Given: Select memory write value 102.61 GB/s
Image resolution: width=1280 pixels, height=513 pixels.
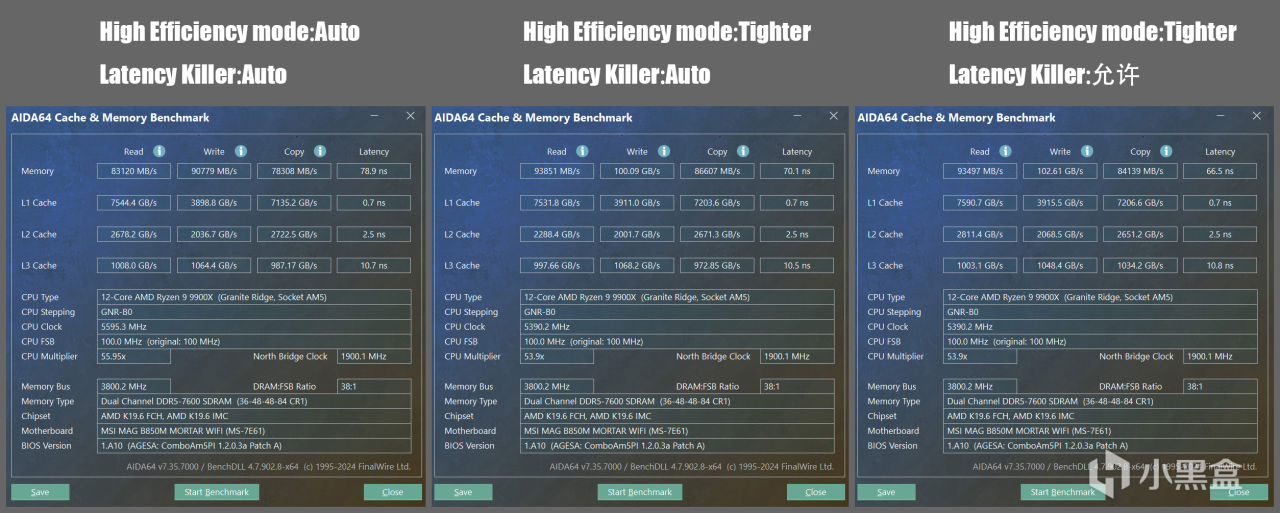Looking at the screenshot, I should click(x=1060, y=171).
